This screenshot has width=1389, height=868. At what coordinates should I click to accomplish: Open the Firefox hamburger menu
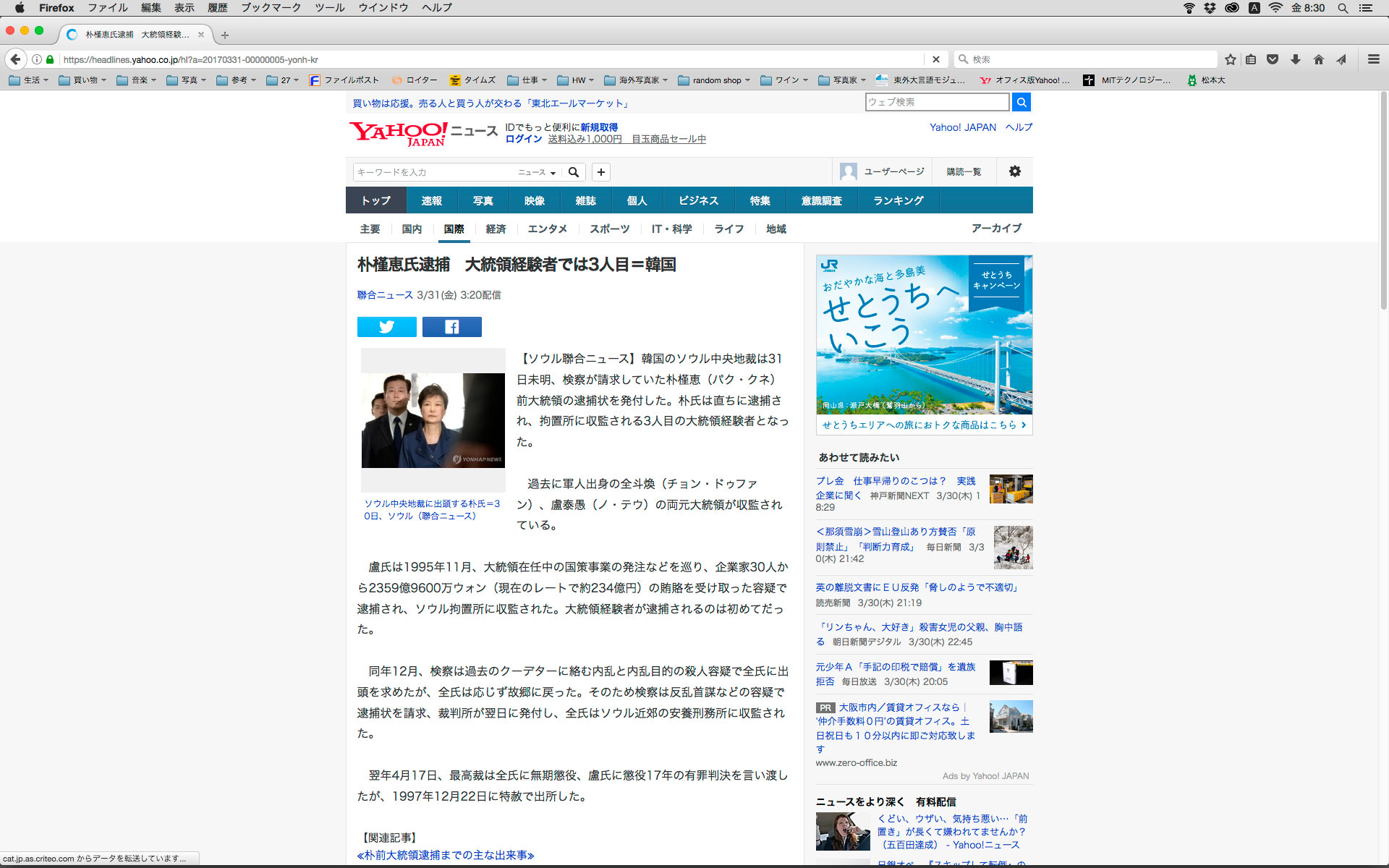pos(1373,59)
